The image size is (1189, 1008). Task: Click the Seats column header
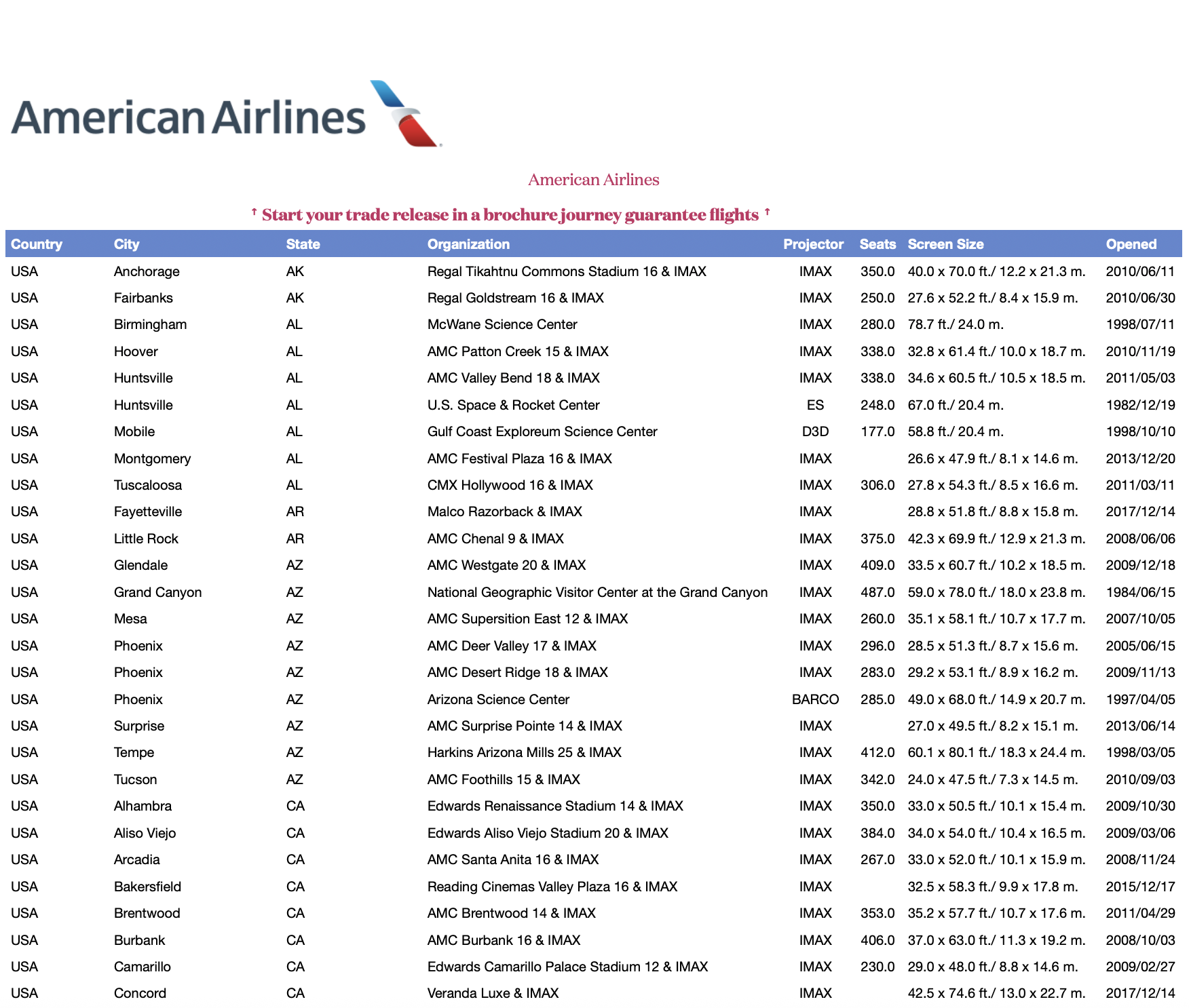pyautogui.click(x=877, y=244)
